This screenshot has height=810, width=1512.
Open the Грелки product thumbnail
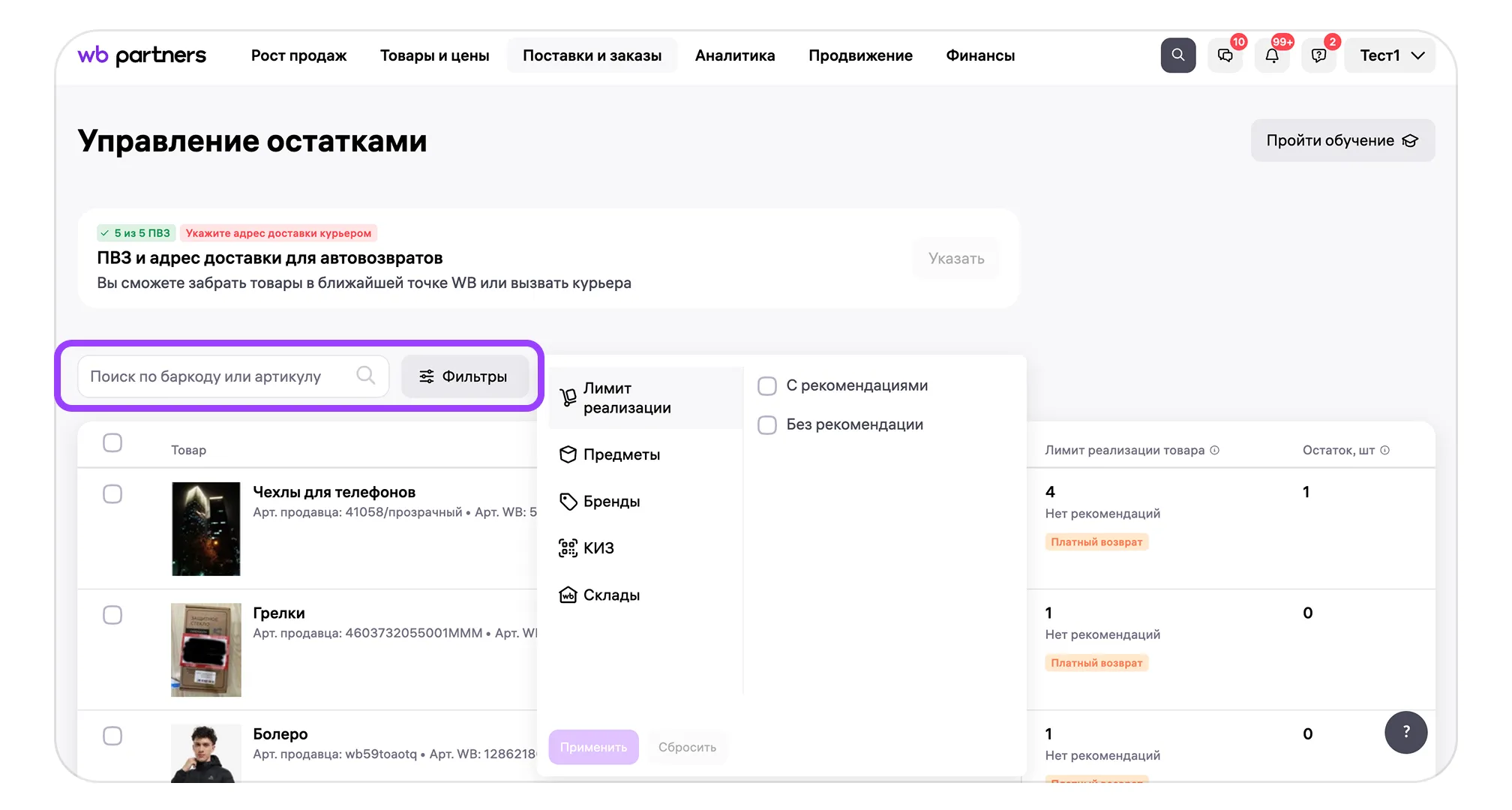(206, 649)
